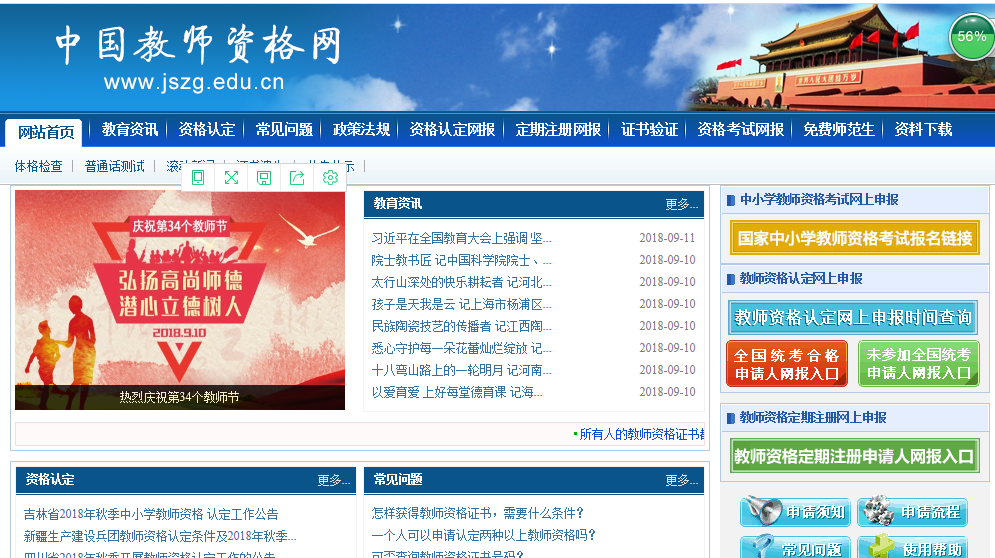Screen dimensions: 995x558
Task: Open the 政策法规 menu item
Action: click(x=361, y=130)
